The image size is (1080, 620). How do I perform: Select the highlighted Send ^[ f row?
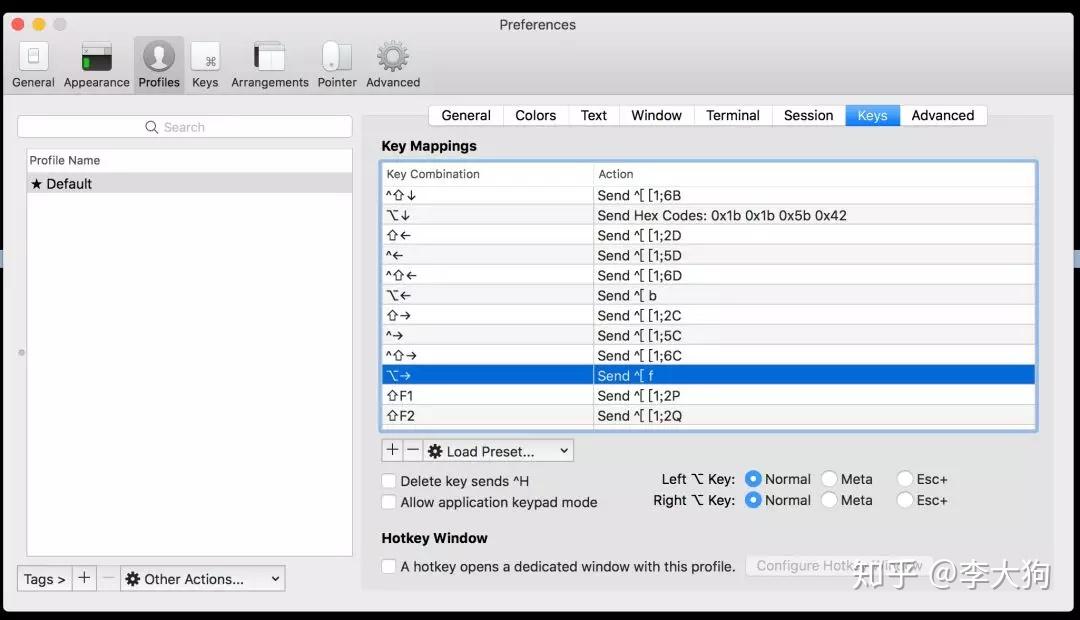[708, 375]
